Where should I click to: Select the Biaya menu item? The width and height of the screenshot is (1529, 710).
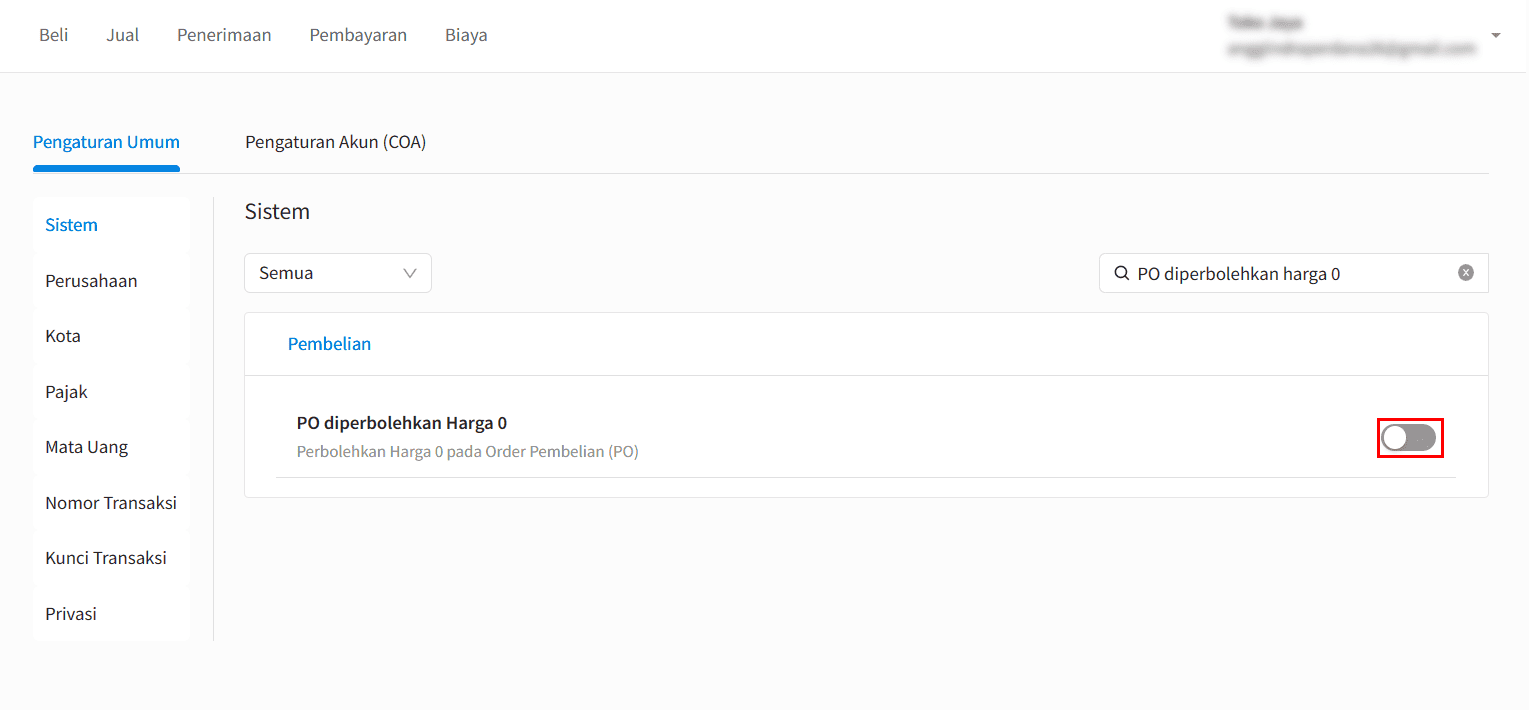tap(466, 35)
